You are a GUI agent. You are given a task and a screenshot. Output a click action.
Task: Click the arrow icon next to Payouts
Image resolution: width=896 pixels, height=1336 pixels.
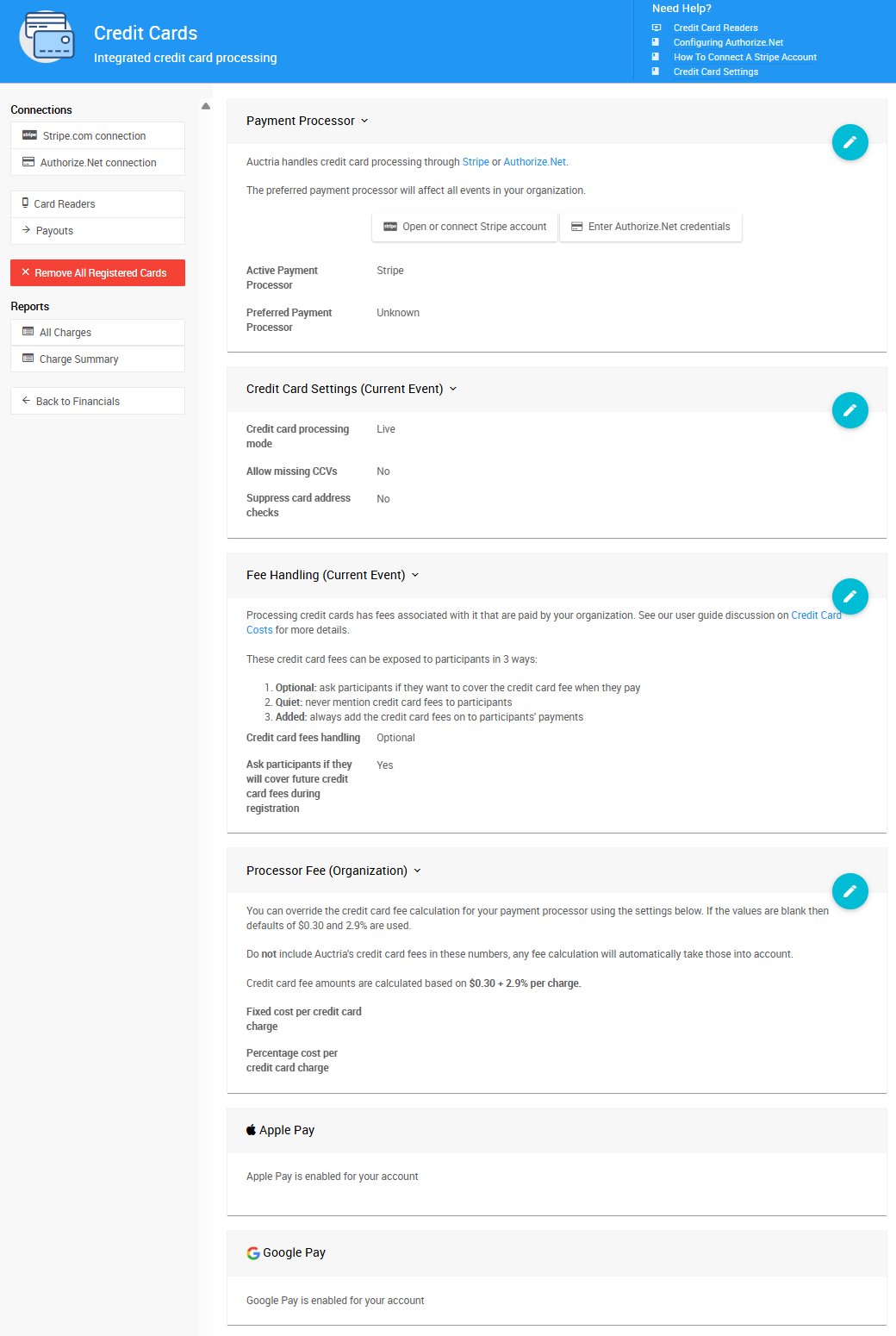point(24,230)
